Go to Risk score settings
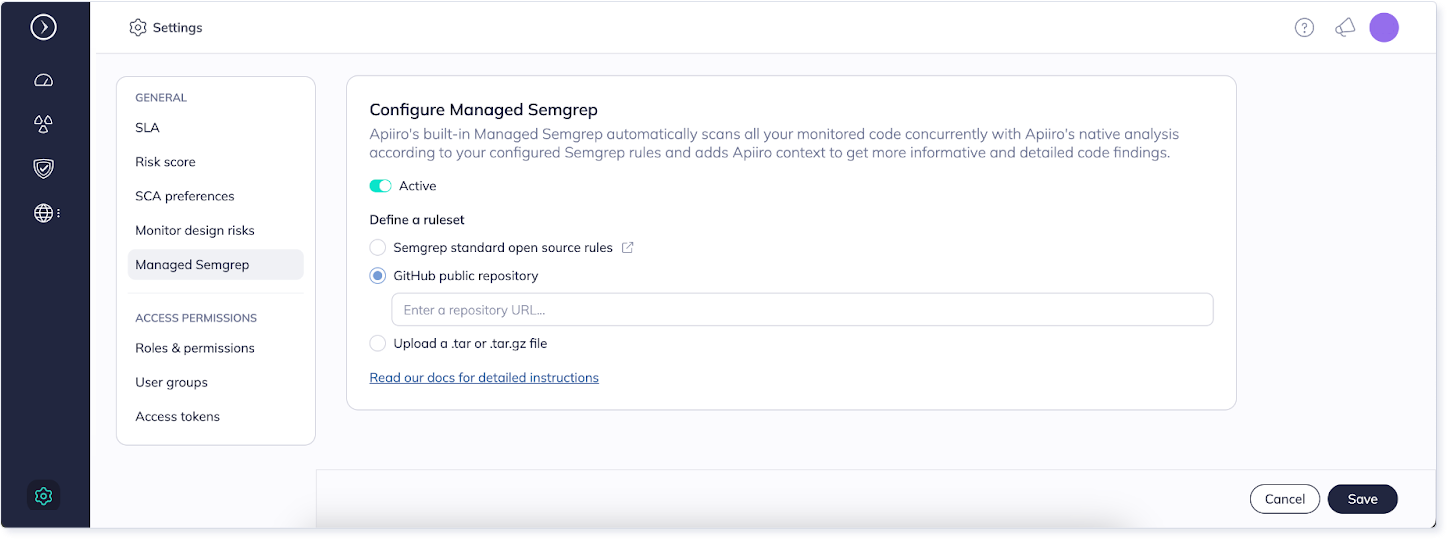 (x=165, y=162)
